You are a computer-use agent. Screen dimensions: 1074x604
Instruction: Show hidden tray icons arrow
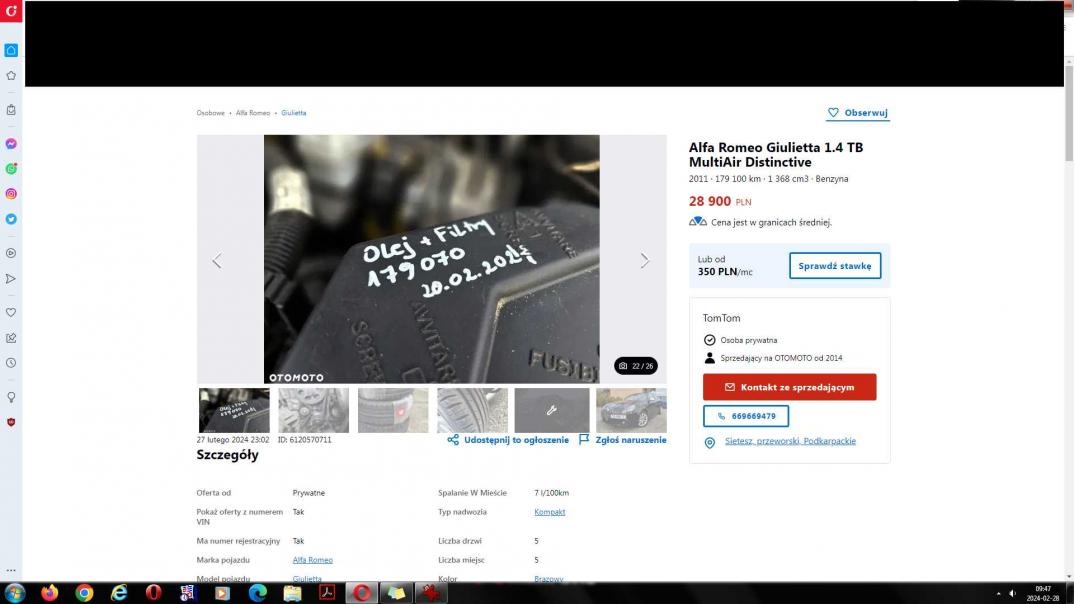(x=998, y=593)
